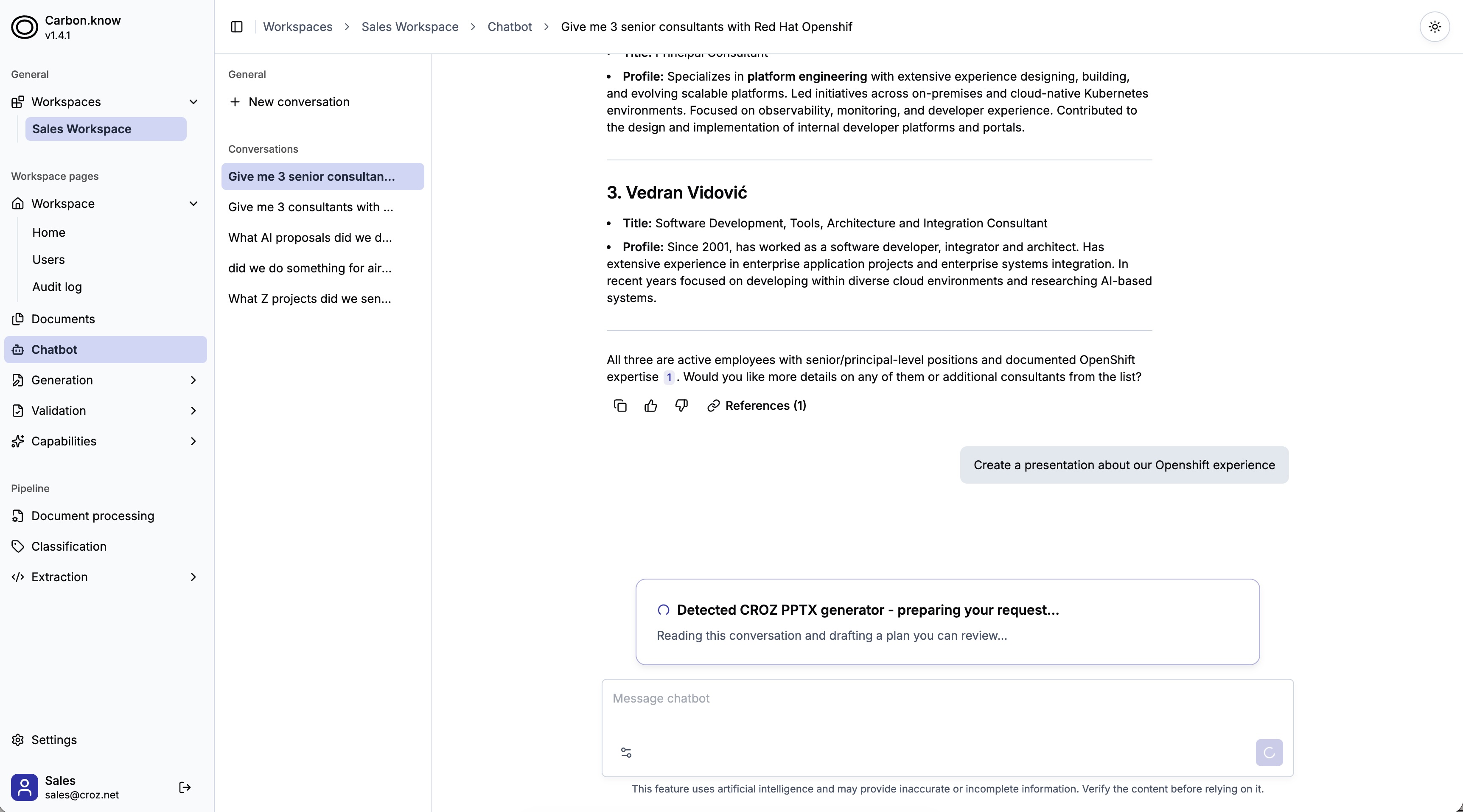The height and width of the screenshot is (812, 1463).
Task: Copy the chatbot response
Action: (x=620, y=406)
